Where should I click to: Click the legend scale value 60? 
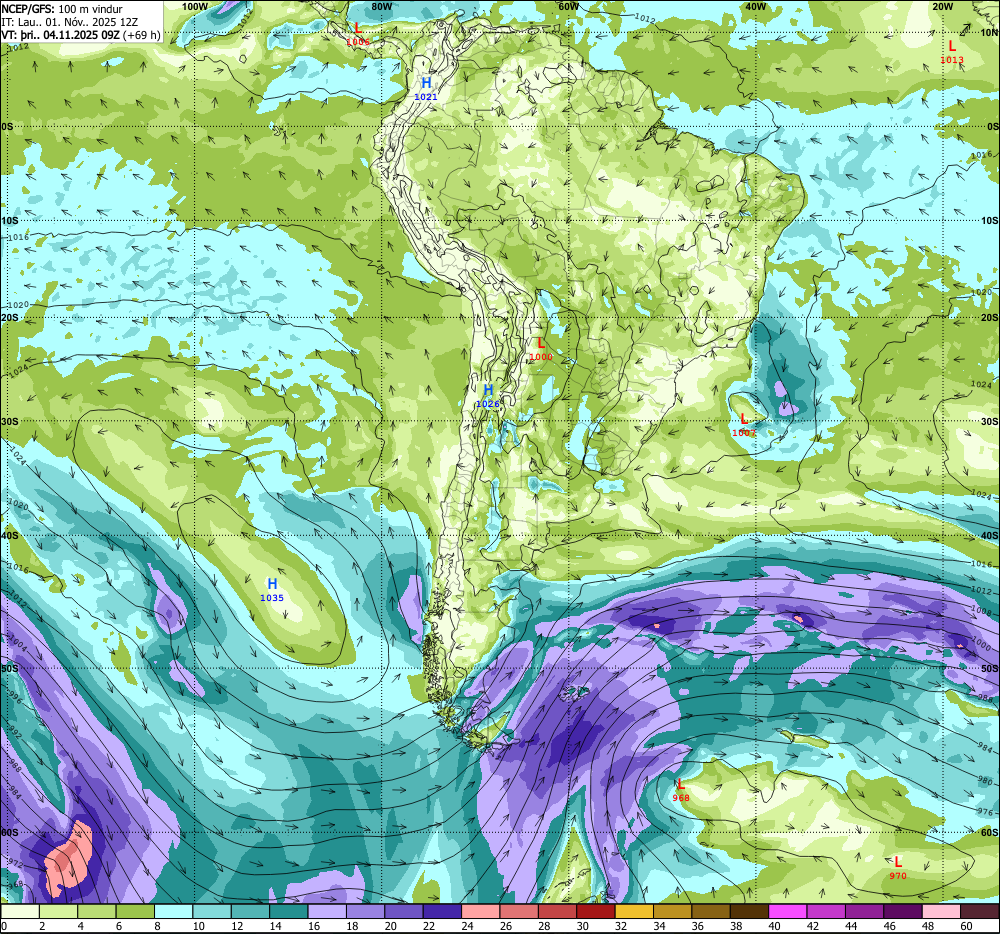(966, 926)
